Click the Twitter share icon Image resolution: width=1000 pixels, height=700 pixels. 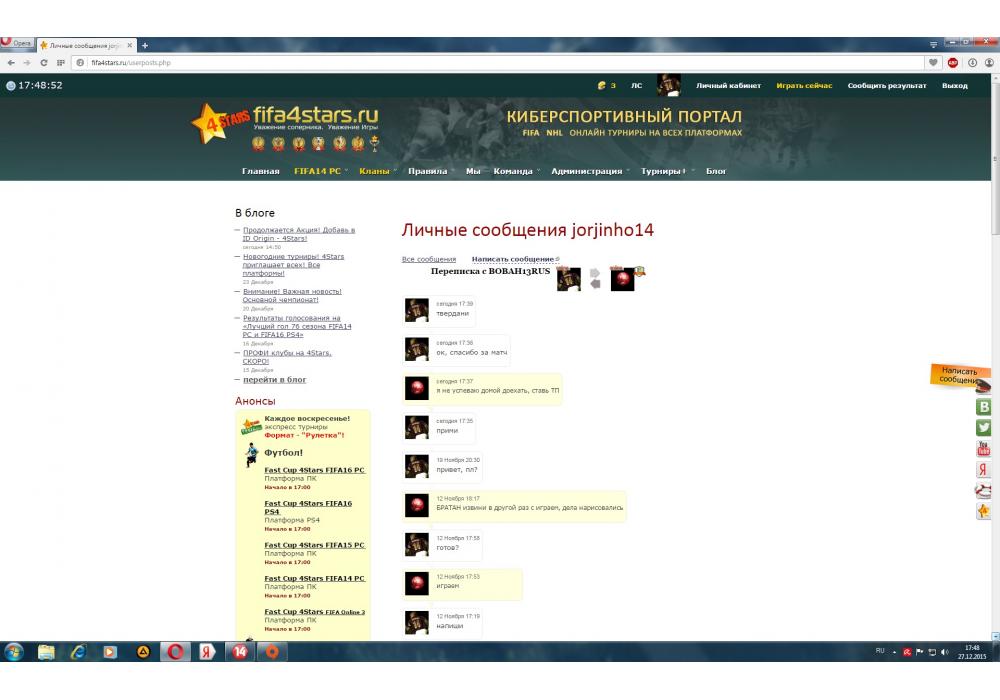(x=984, y=428)
